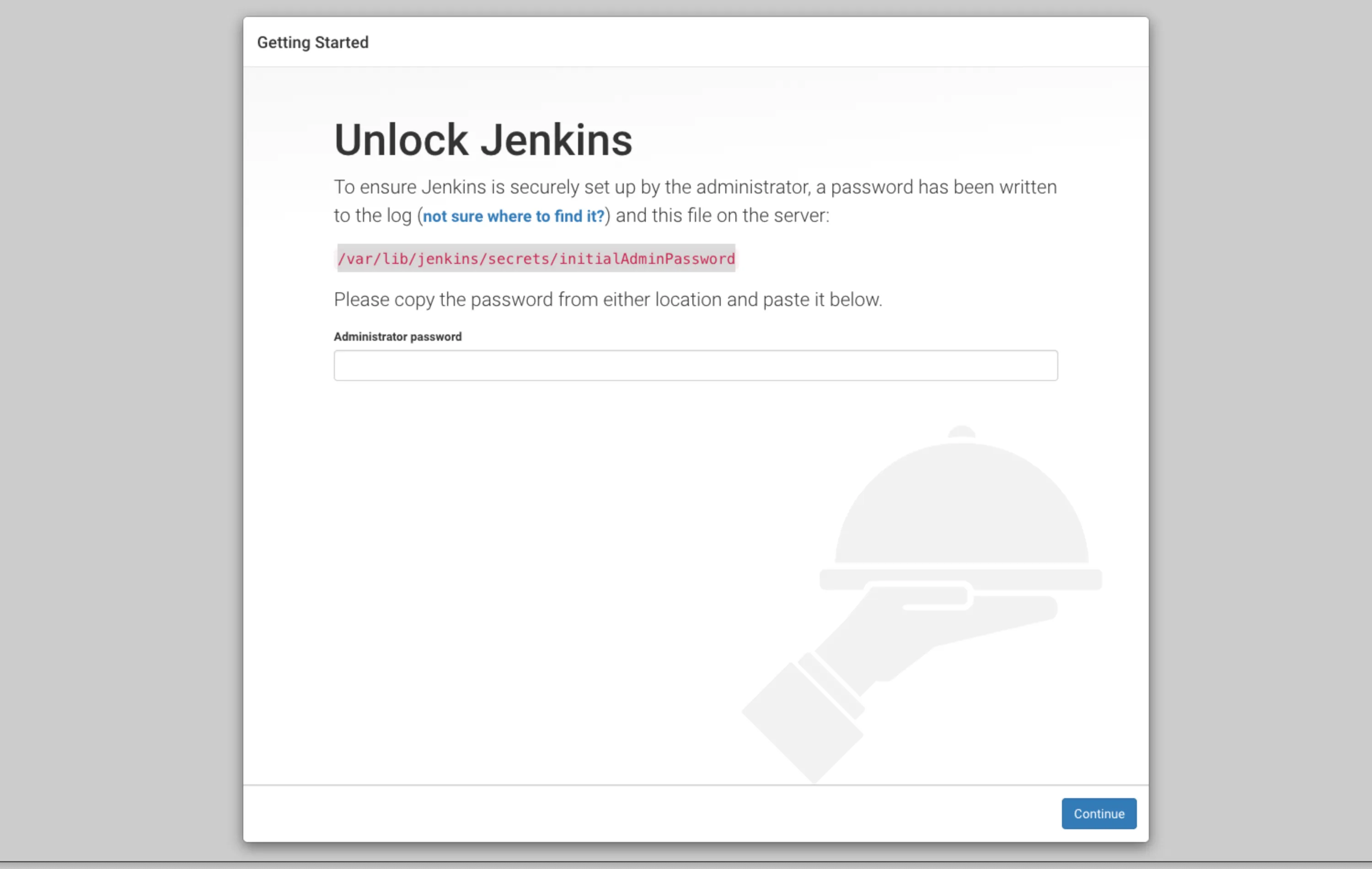The height and width of the screenshot is (869, 1372).
Task: Click the "and this file on the server:" text
Action: tap(722, 215)
